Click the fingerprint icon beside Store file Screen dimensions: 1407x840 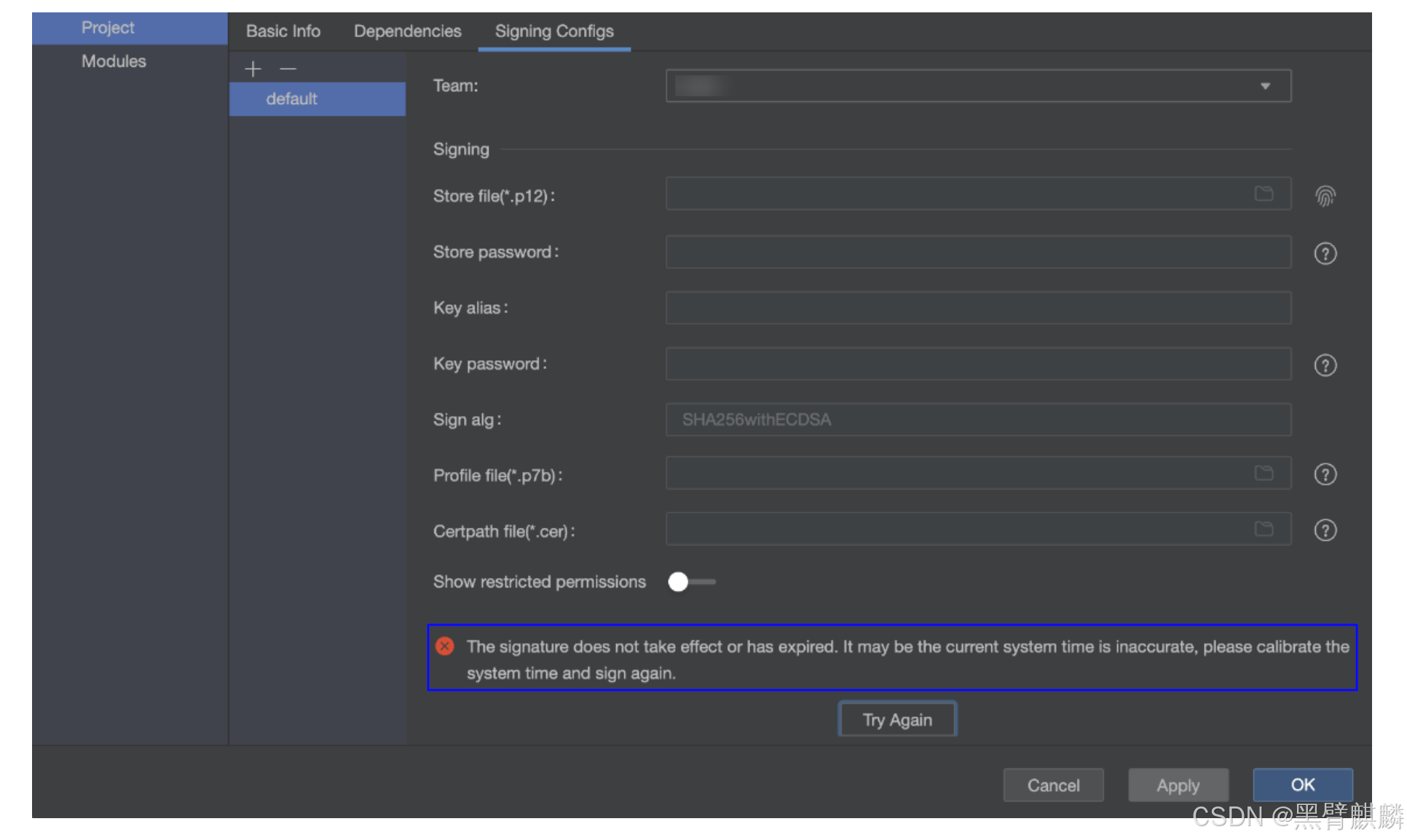pos(1325,196)
